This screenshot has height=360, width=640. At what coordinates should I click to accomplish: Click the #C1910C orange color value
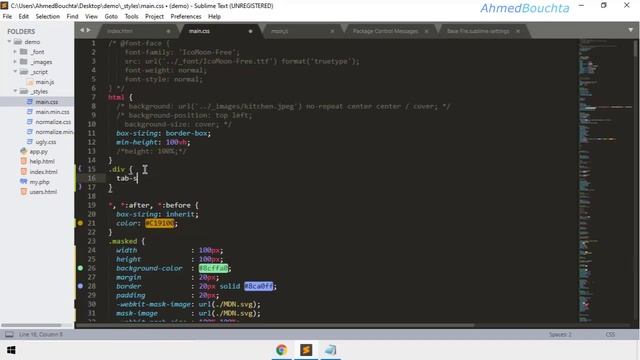160,223
